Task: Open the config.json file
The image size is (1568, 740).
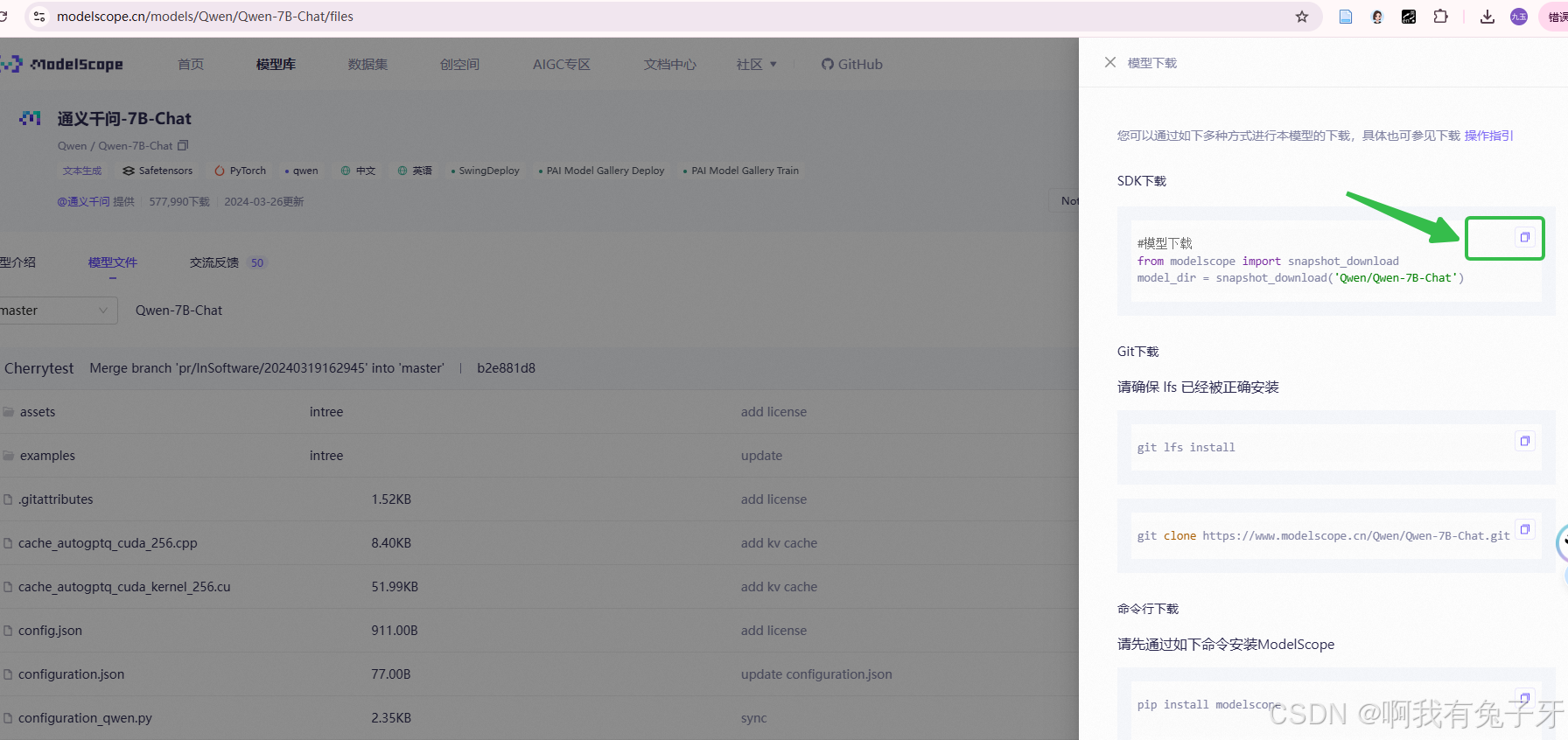Action: coord(50,631)
